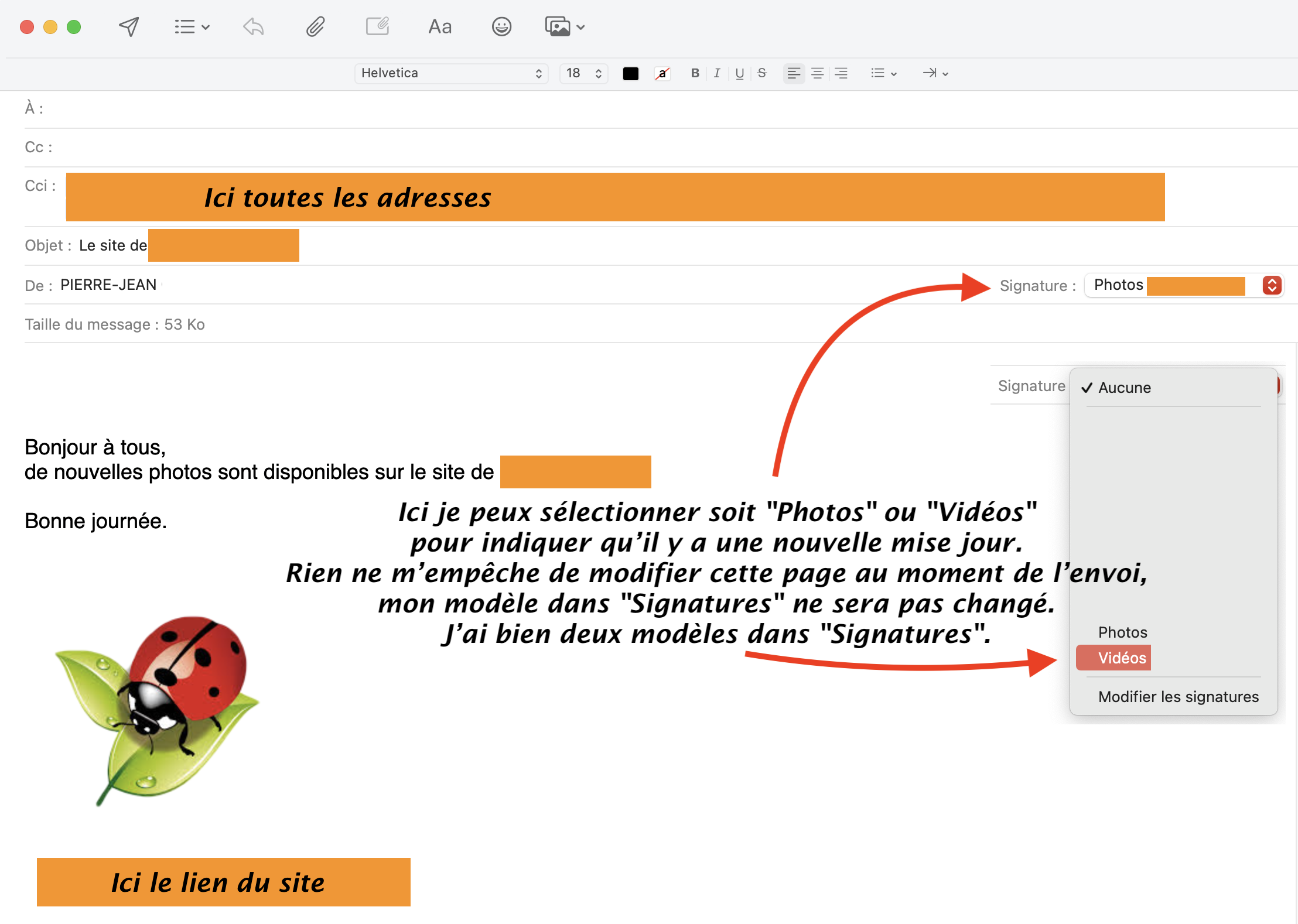Open the header fields list dropdown
The width and height of the screenshot is (1298, 924).
point(192,27)
